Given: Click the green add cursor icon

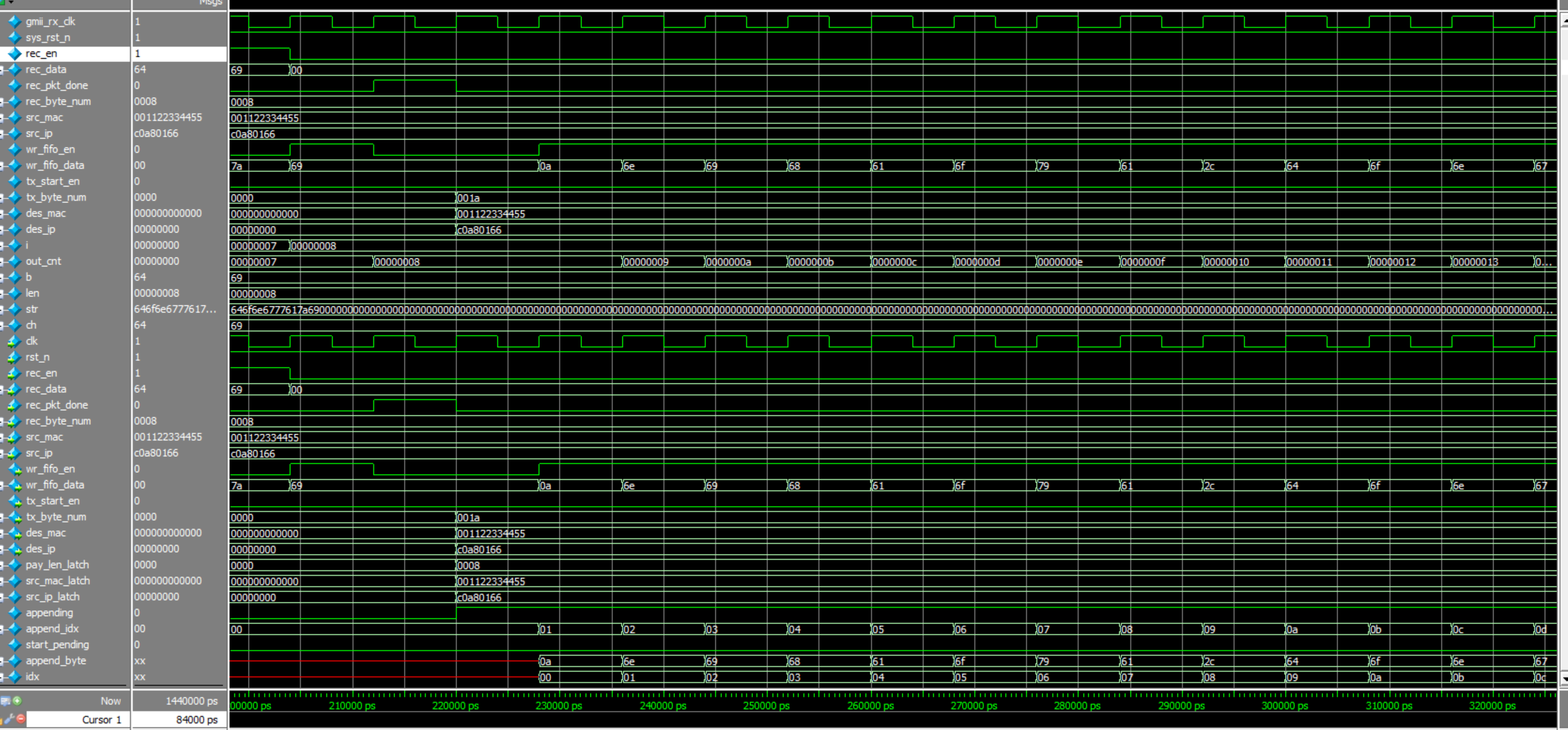Looking at the screenshot, I should (x=17, y=701).
